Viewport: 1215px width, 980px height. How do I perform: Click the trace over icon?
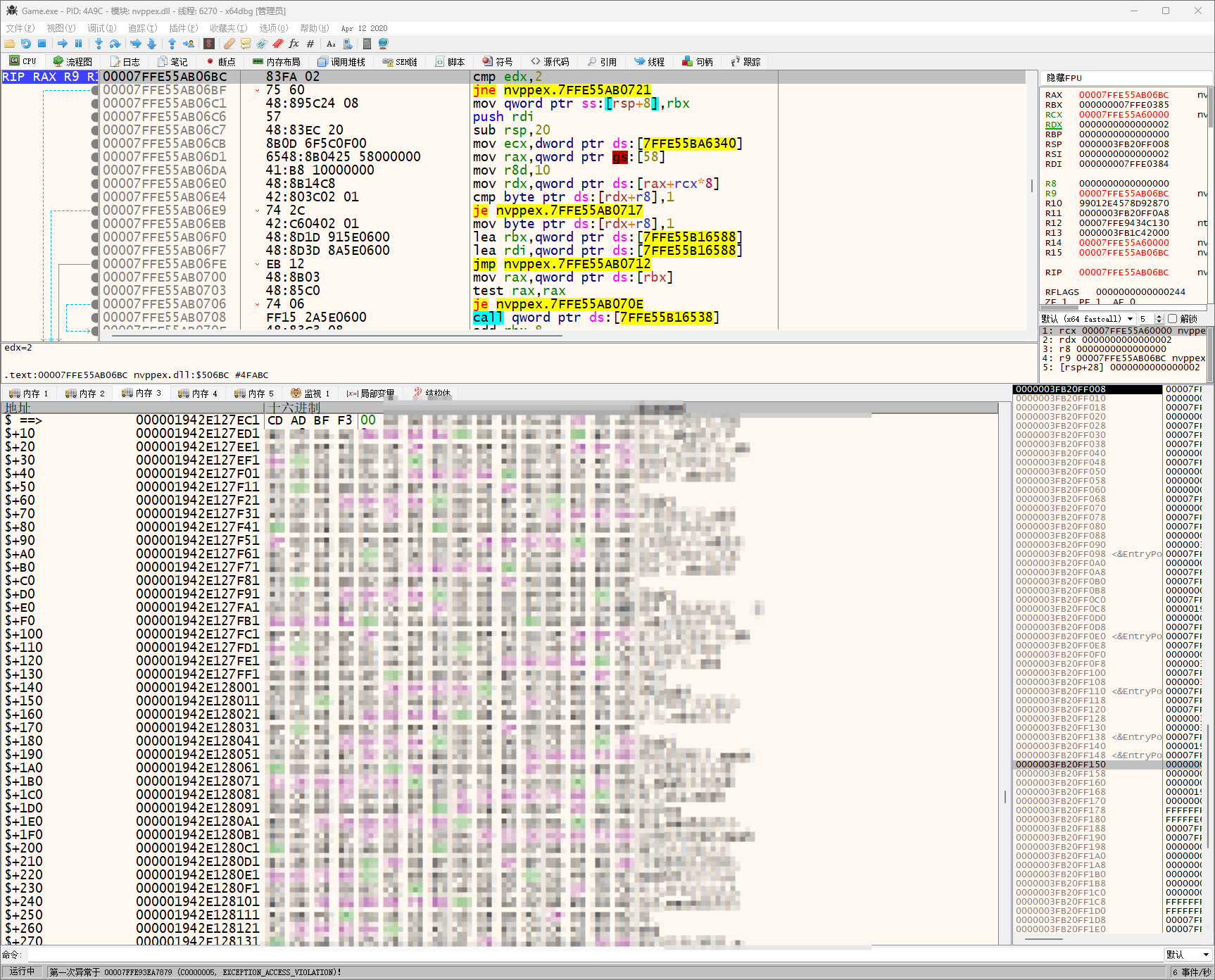coord(151,44)
